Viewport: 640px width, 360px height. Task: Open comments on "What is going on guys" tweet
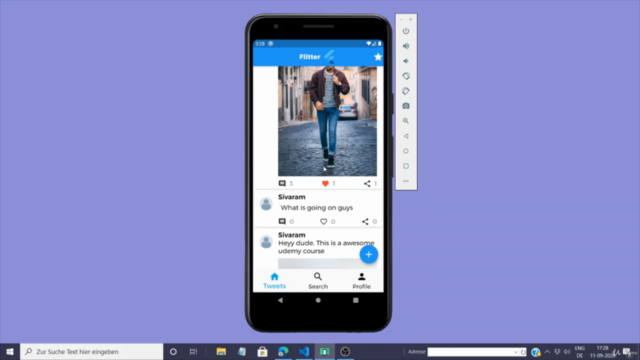(x=282, y=221)
